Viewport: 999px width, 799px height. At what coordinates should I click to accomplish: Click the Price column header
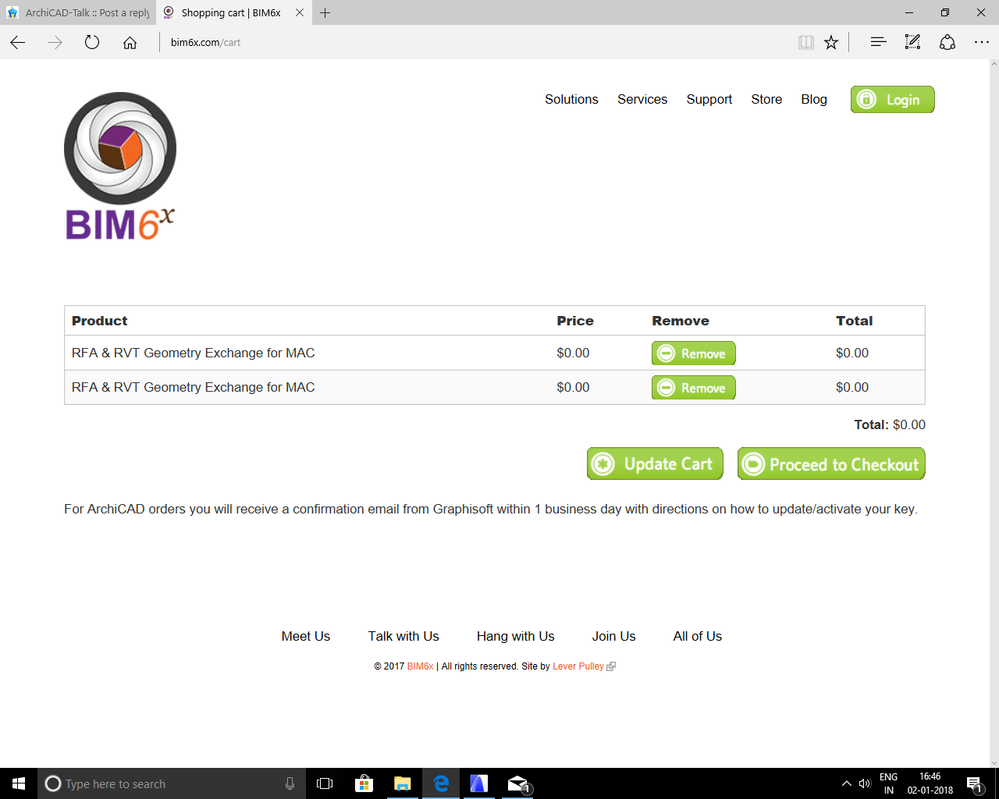tap(575, 320)
